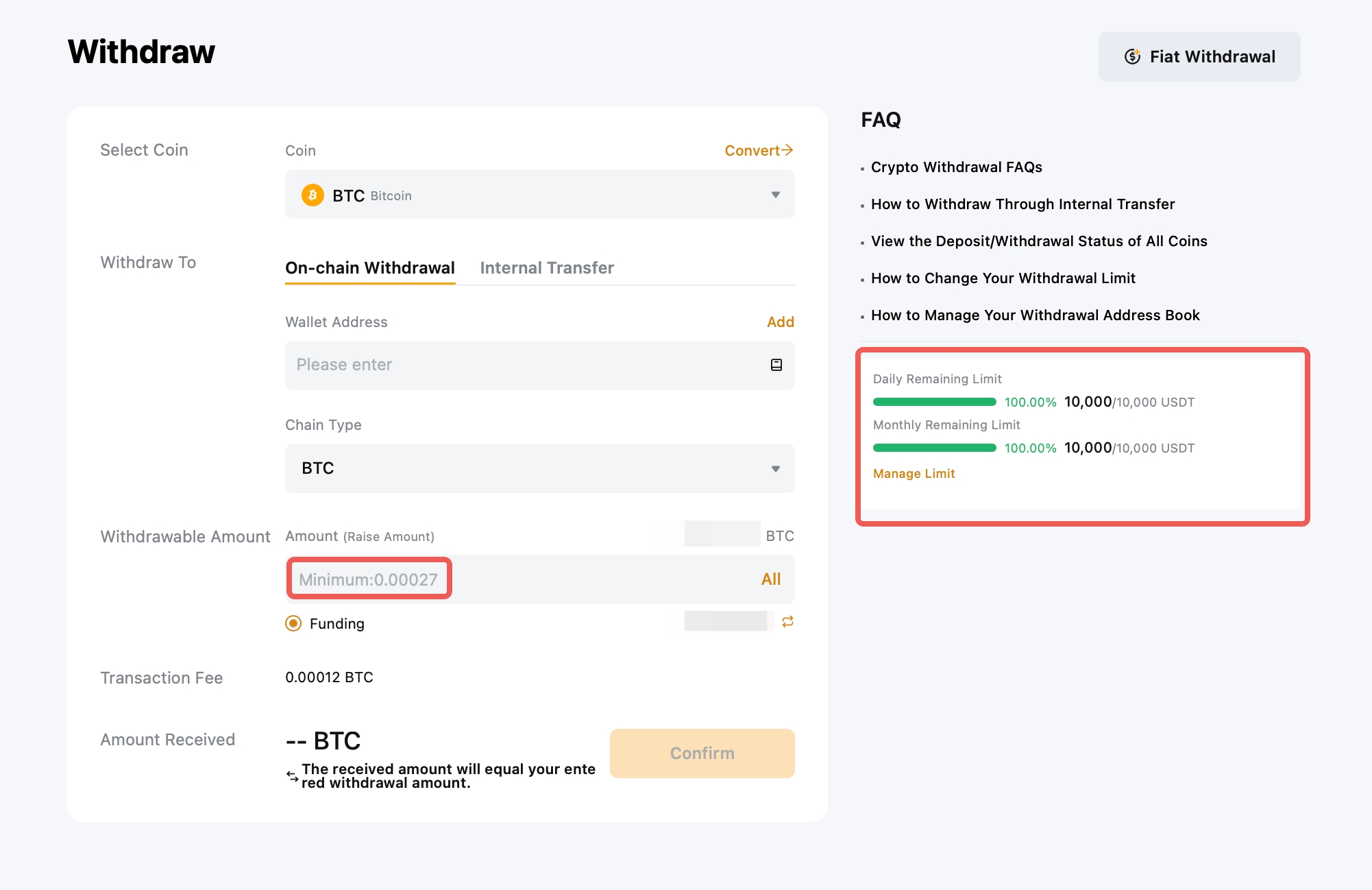The height and width of the screenshot is (890, 1372).
Task: Click the Fiat Withdrawal coin icon
Action: (1132, 56)
